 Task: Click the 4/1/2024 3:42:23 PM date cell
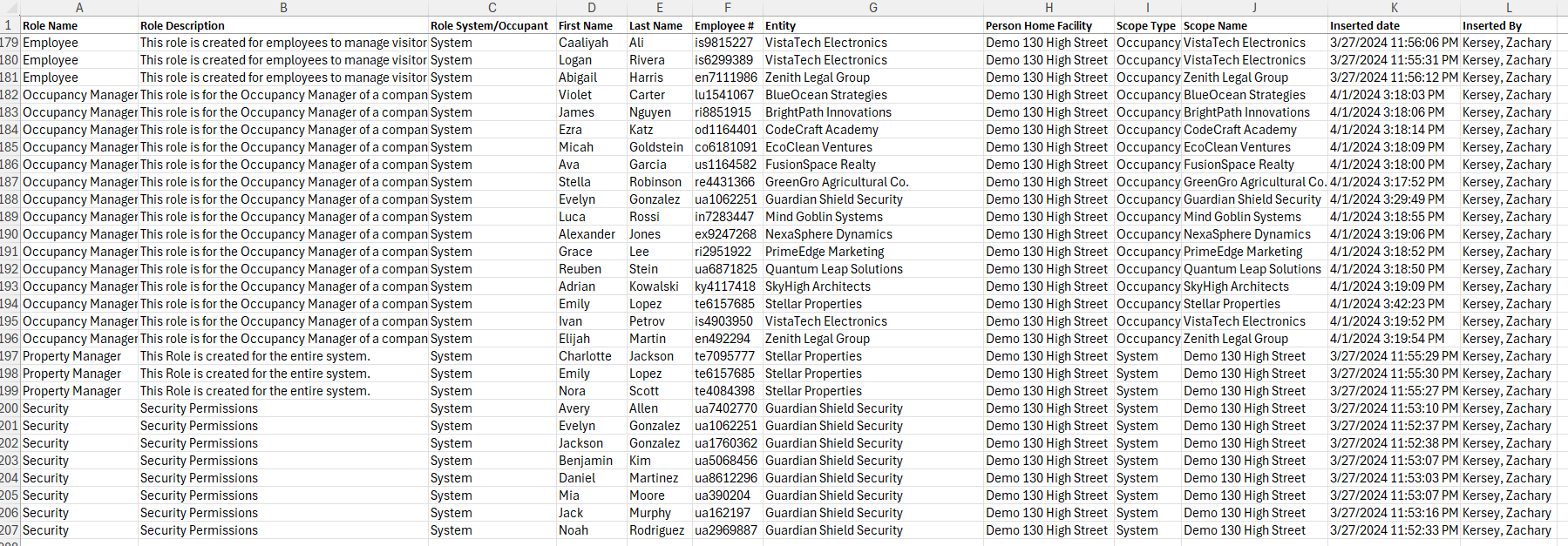pos(1387,304)
